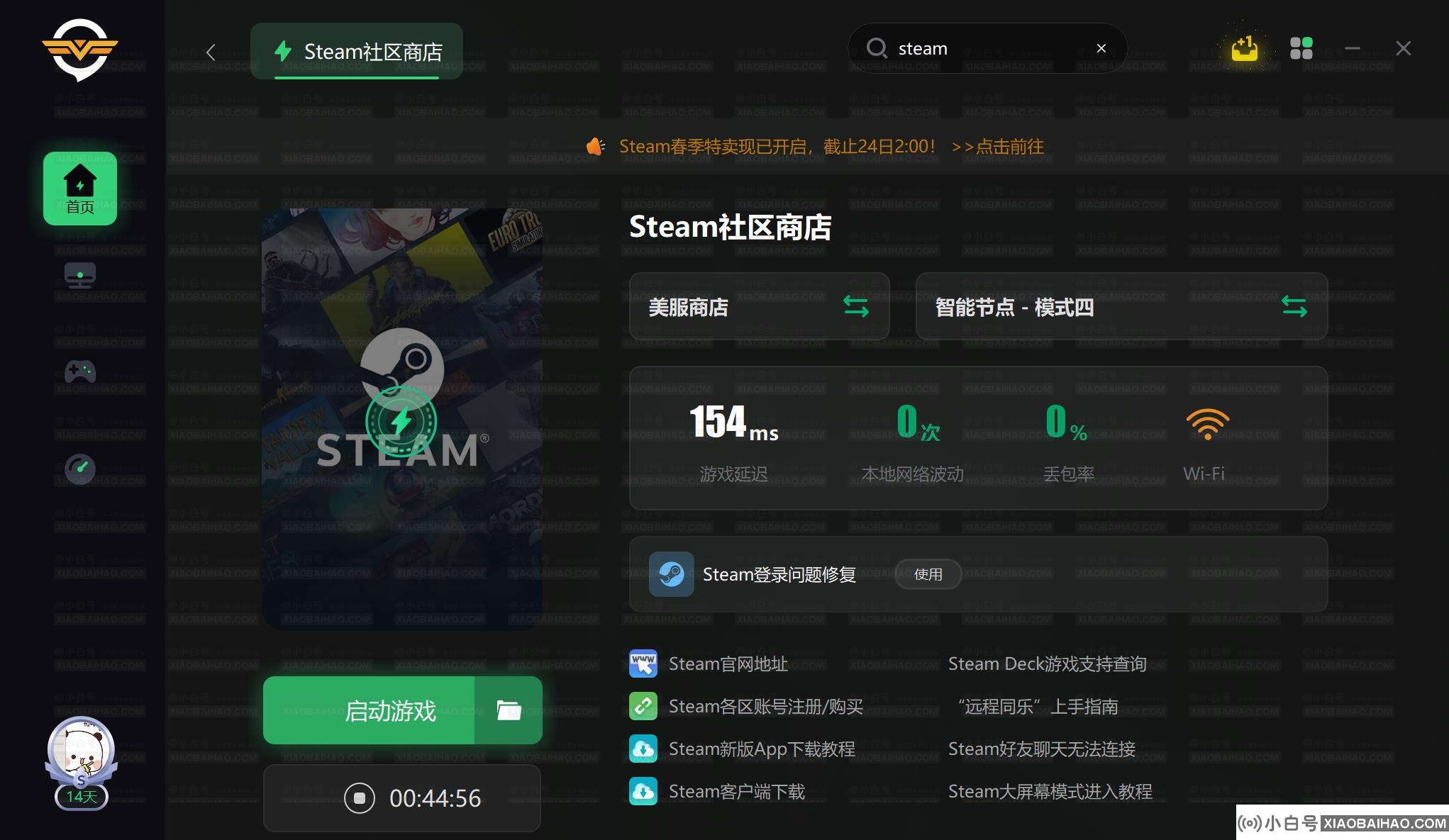Screen dimensions: 1449x840
Task: Click the Steam社区商店 heading title
Action: tap(731, 227)
